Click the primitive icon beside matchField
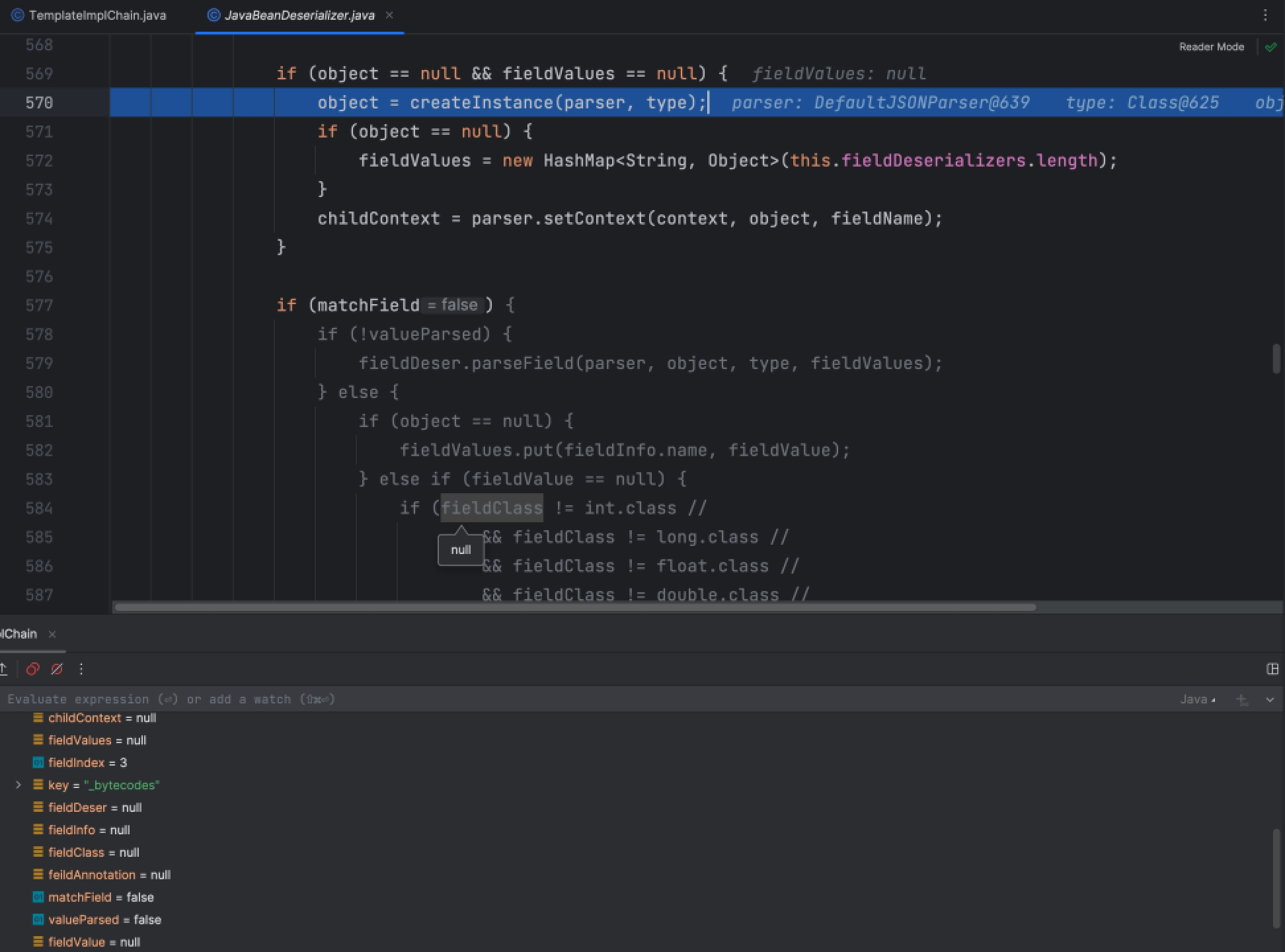 tap(38, 898)
